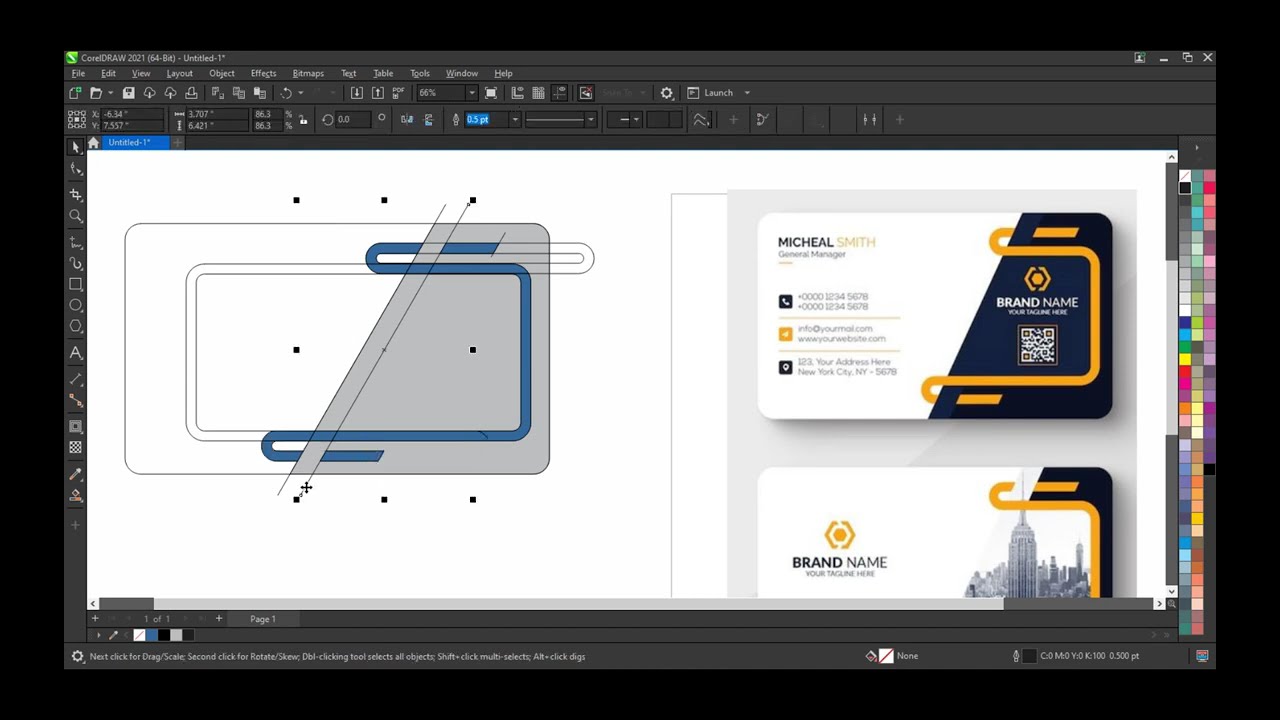
Task: Click the Options gear icon in toolbar
Action: [667, 93]
